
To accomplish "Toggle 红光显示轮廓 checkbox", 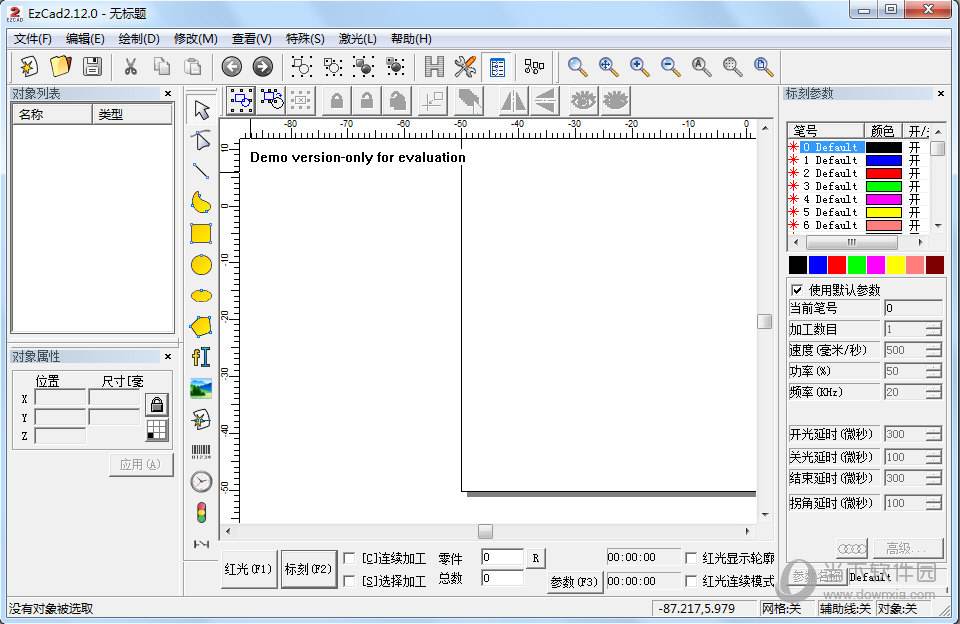I will click(691, 558).
